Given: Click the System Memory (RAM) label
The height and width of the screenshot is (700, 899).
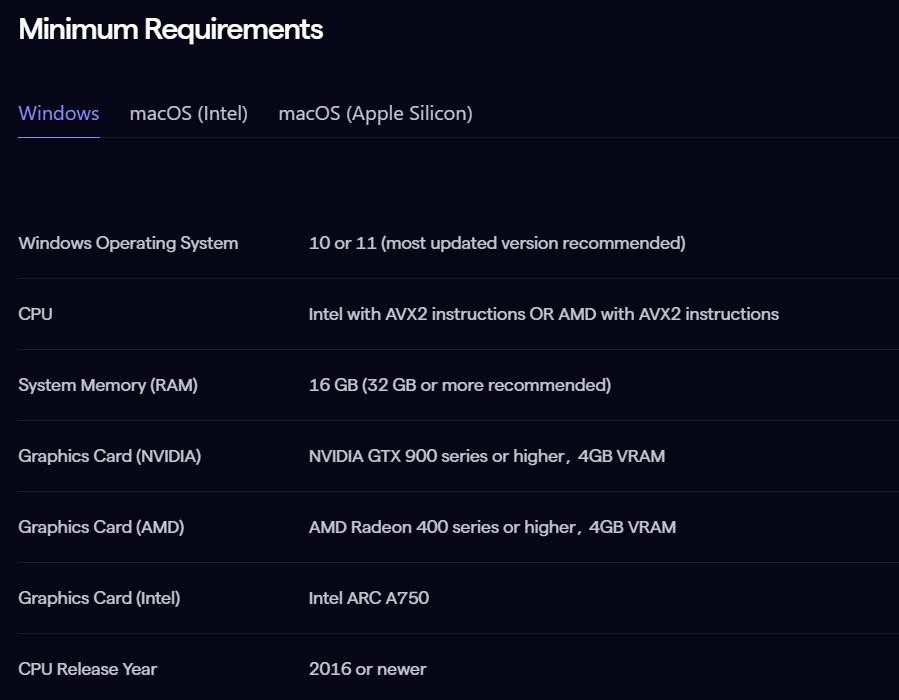Looking at the screenshot, I should (108, 385).
